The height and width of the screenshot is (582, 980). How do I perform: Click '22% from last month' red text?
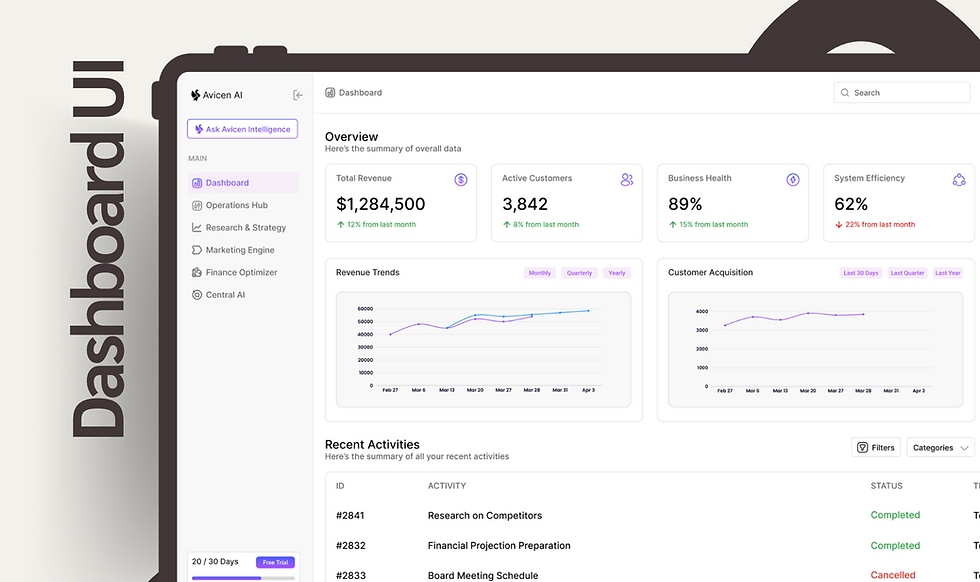point(880,224)
